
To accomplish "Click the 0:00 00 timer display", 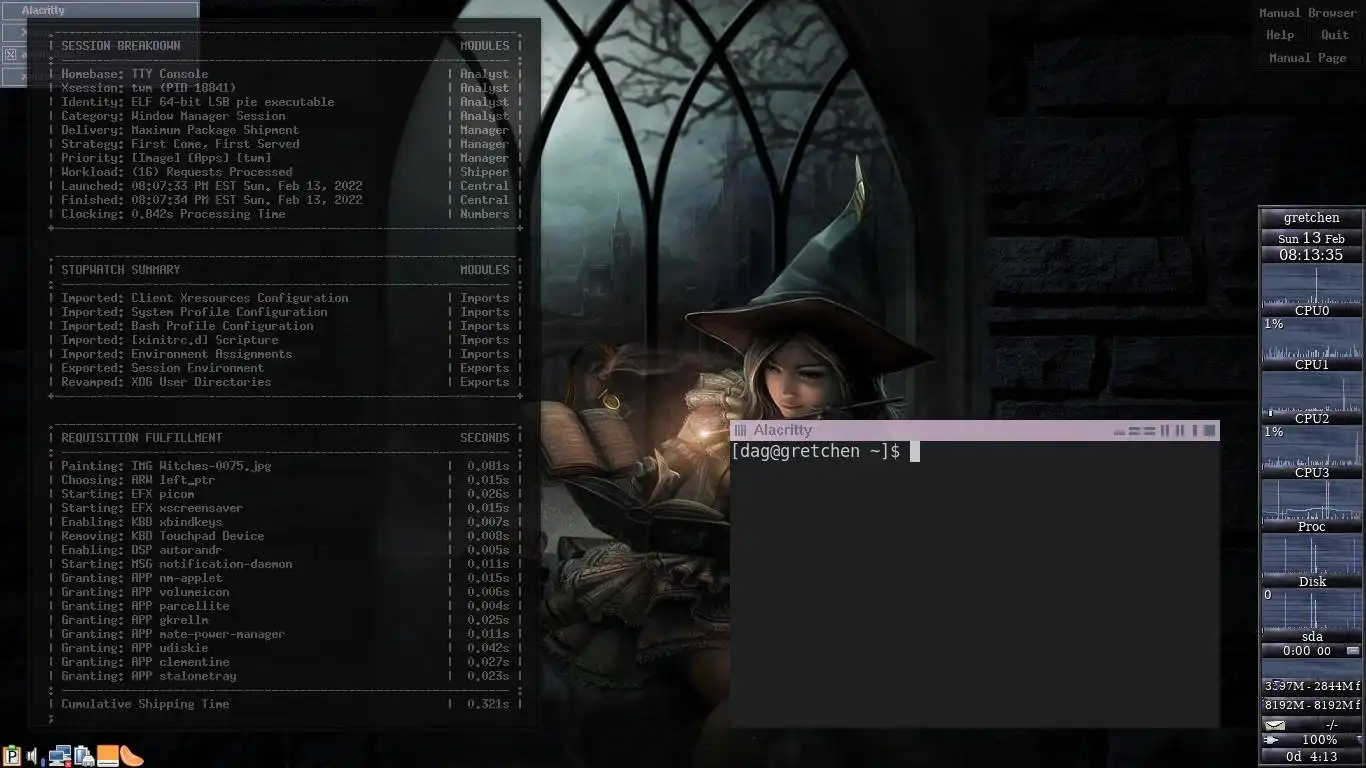I will pos(1306,651).
